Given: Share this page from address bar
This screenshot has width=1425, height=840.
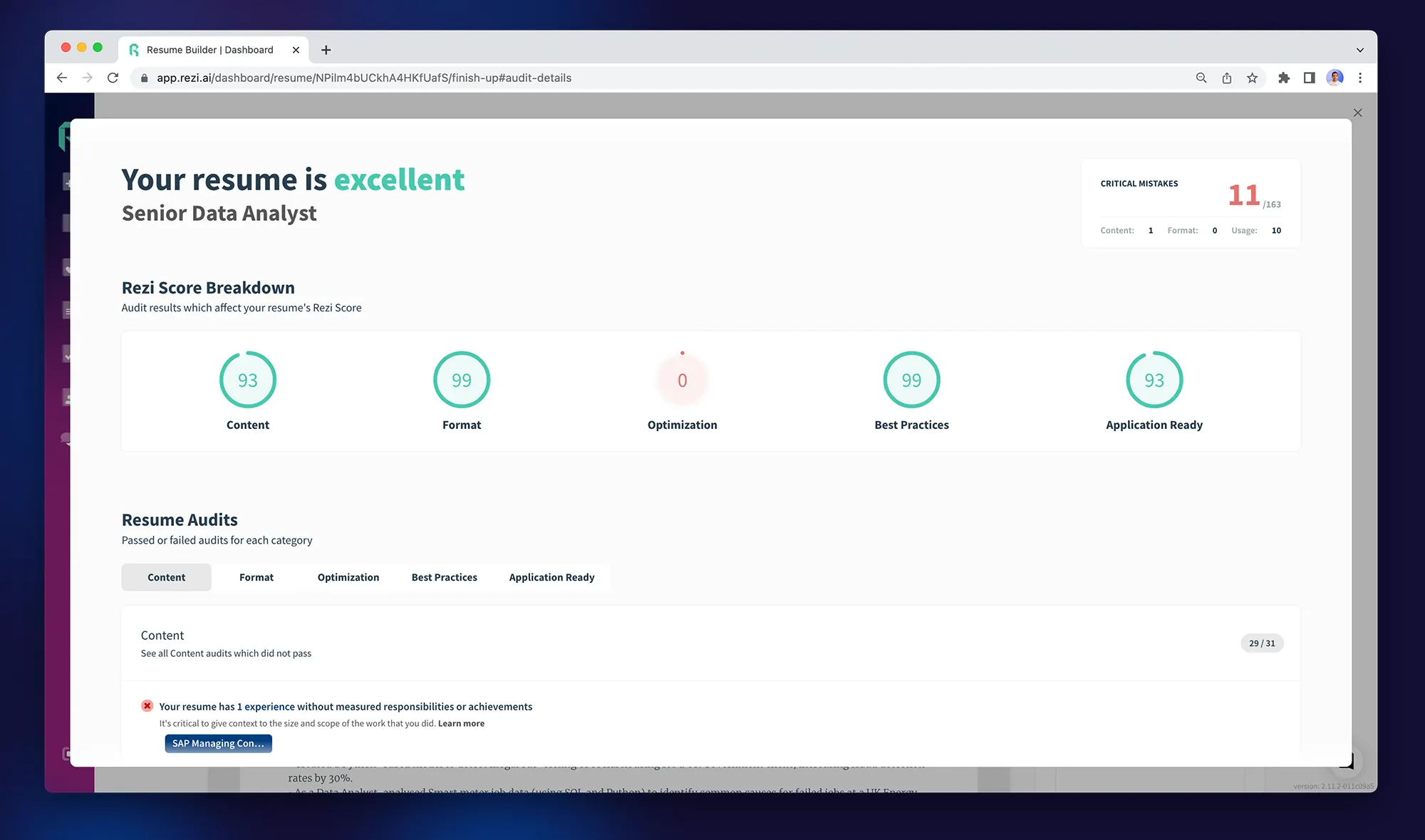Looking at the screenshot, I should (1227, 78).
